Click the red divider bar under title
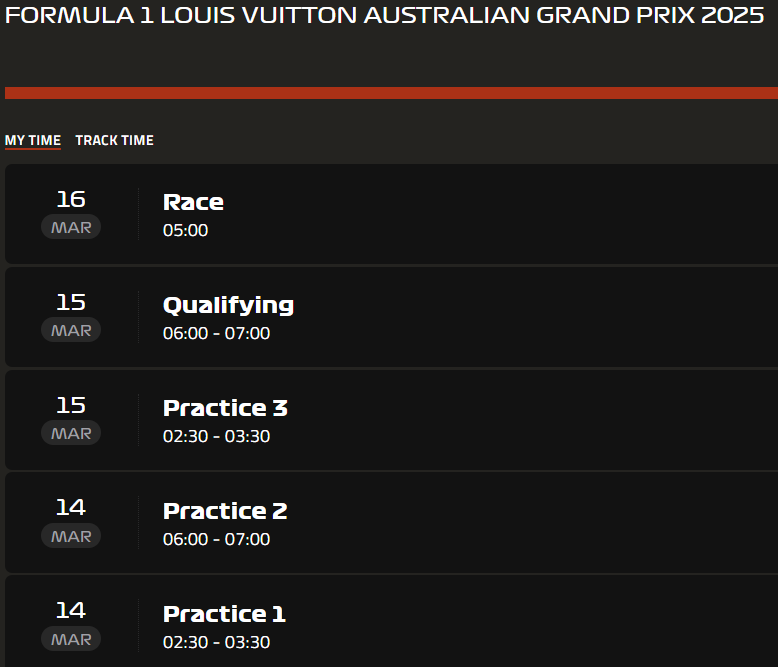Viewport: 778px width, 667px height. pyautogui.click(x=391, y=93)
